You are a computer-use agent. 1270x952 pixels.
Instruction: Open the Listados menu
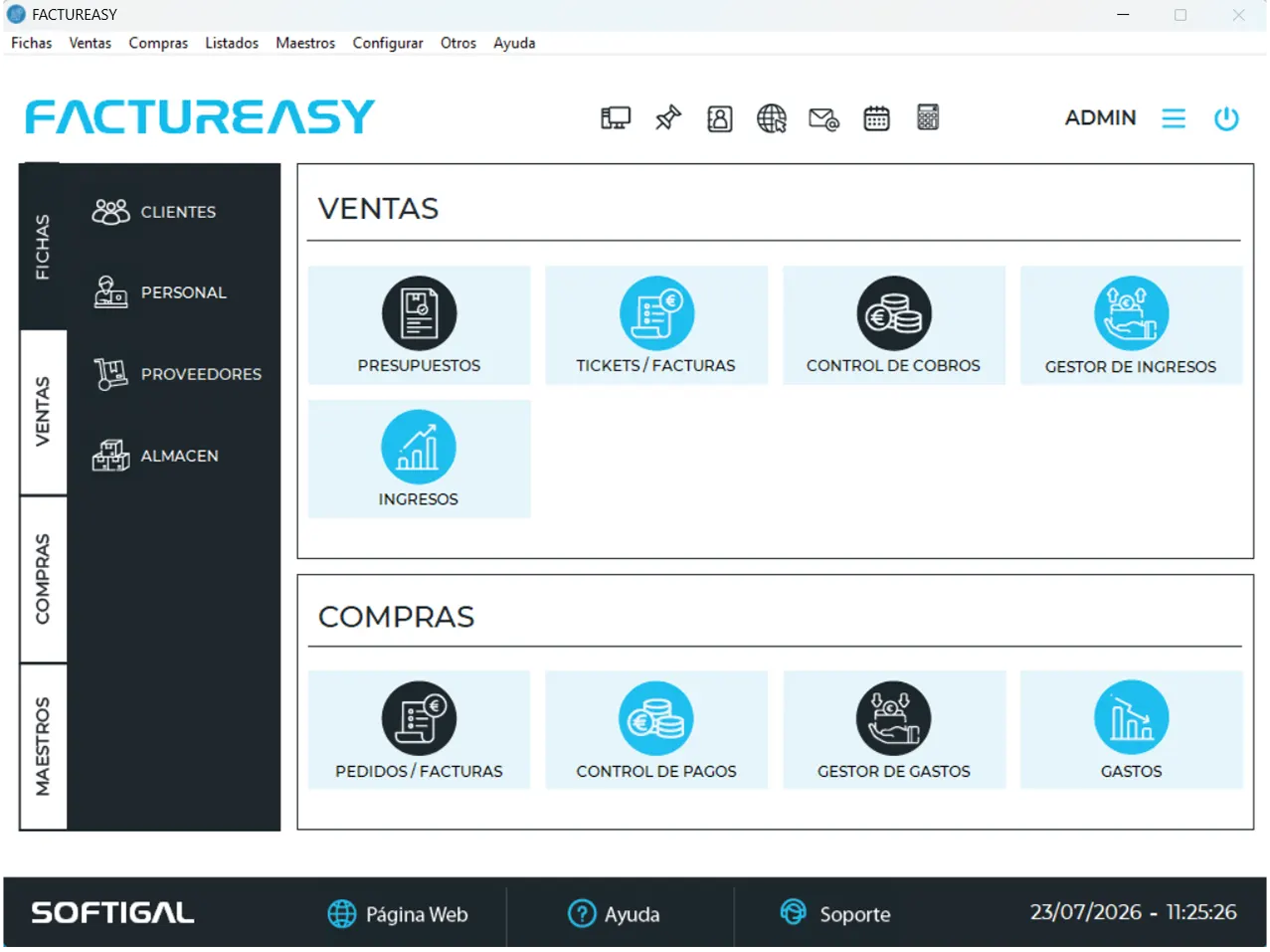click(232, 43)
